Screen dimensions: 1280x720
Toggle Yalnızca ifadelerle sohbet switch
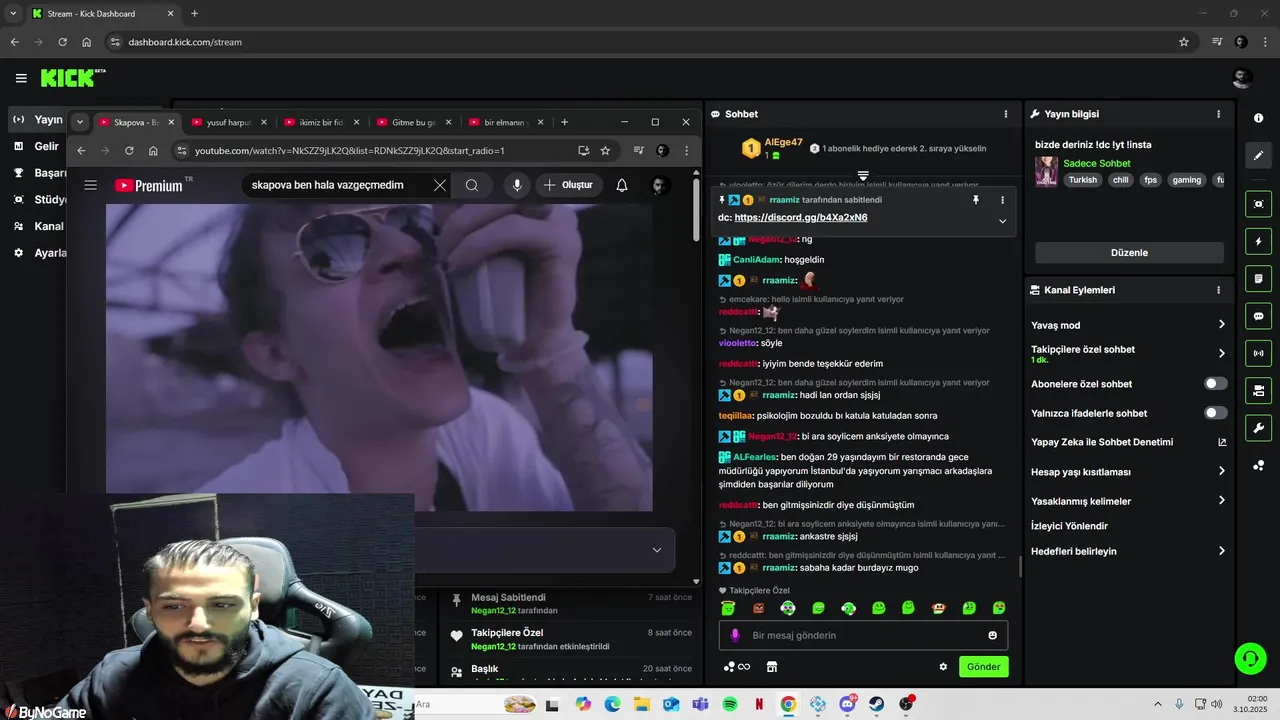point(1216,413)
